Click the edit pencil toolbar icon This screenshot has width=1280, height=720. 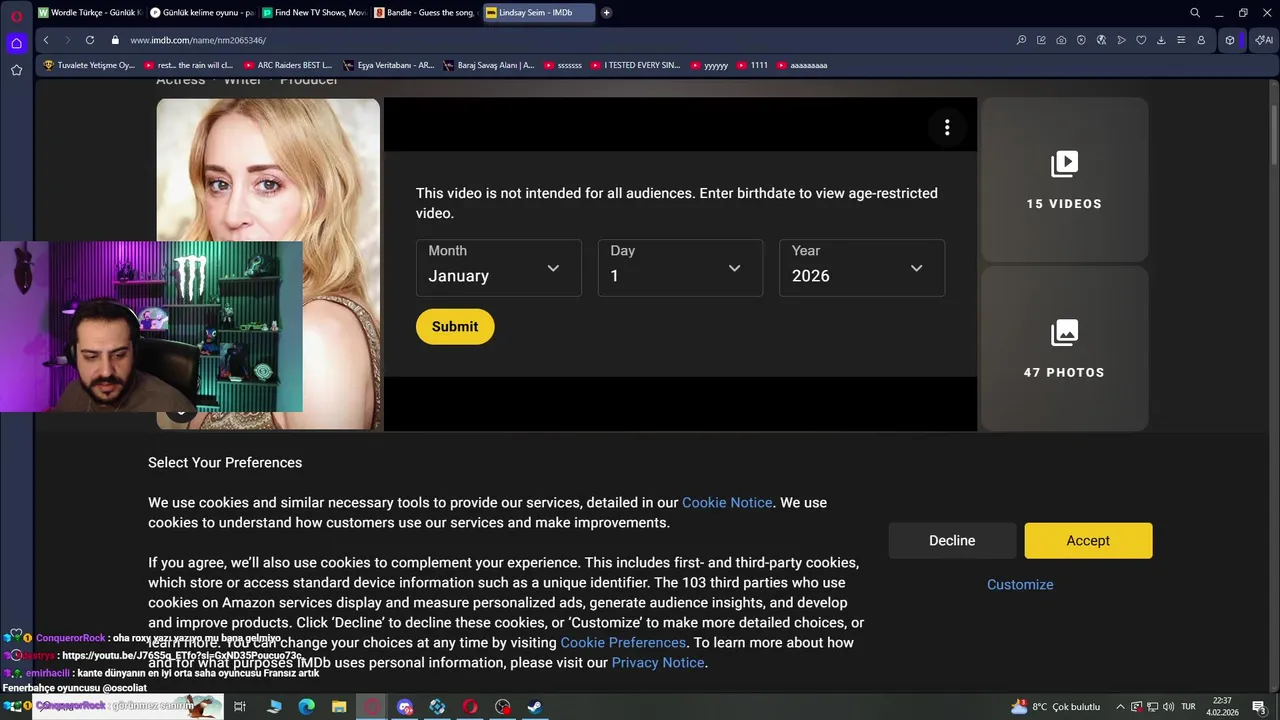[1041, 40]
